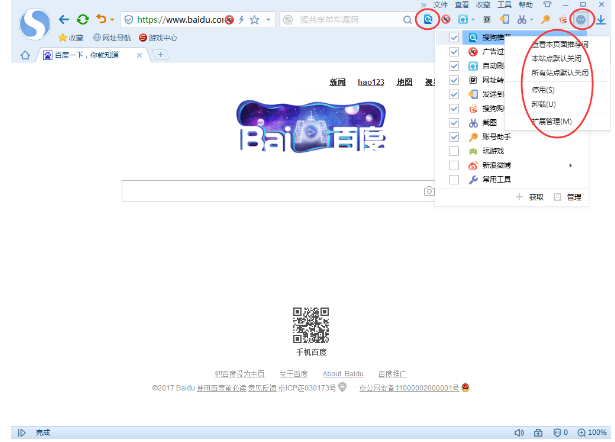Click Sogou search-recommend toolbar icon
Viewport: 615px width, 442px height.
coord(428,19)
